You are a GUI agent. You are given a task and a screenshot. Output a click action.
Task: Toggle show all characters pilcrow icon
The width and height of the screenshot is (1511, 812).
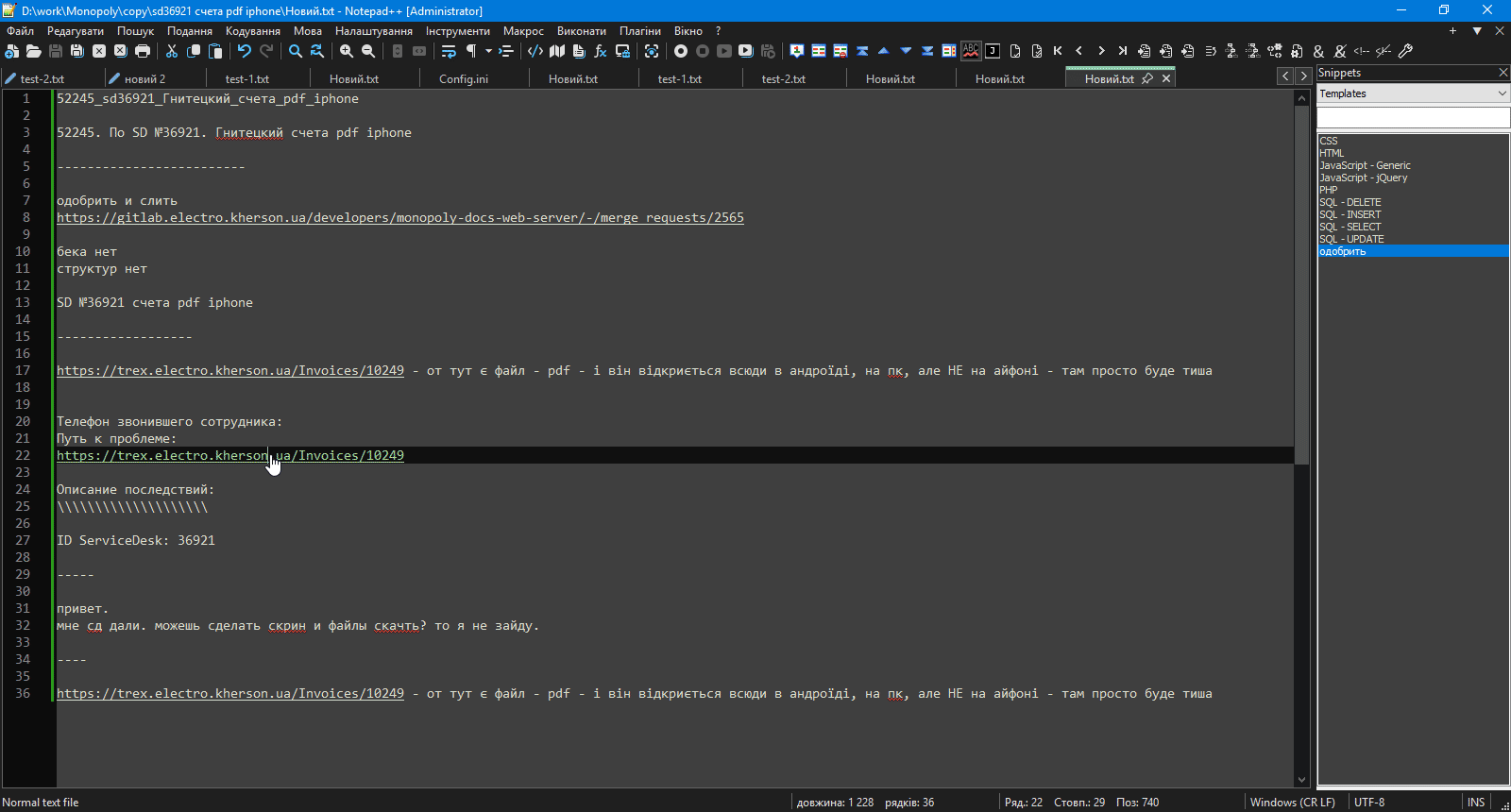[x=470, y=51]
